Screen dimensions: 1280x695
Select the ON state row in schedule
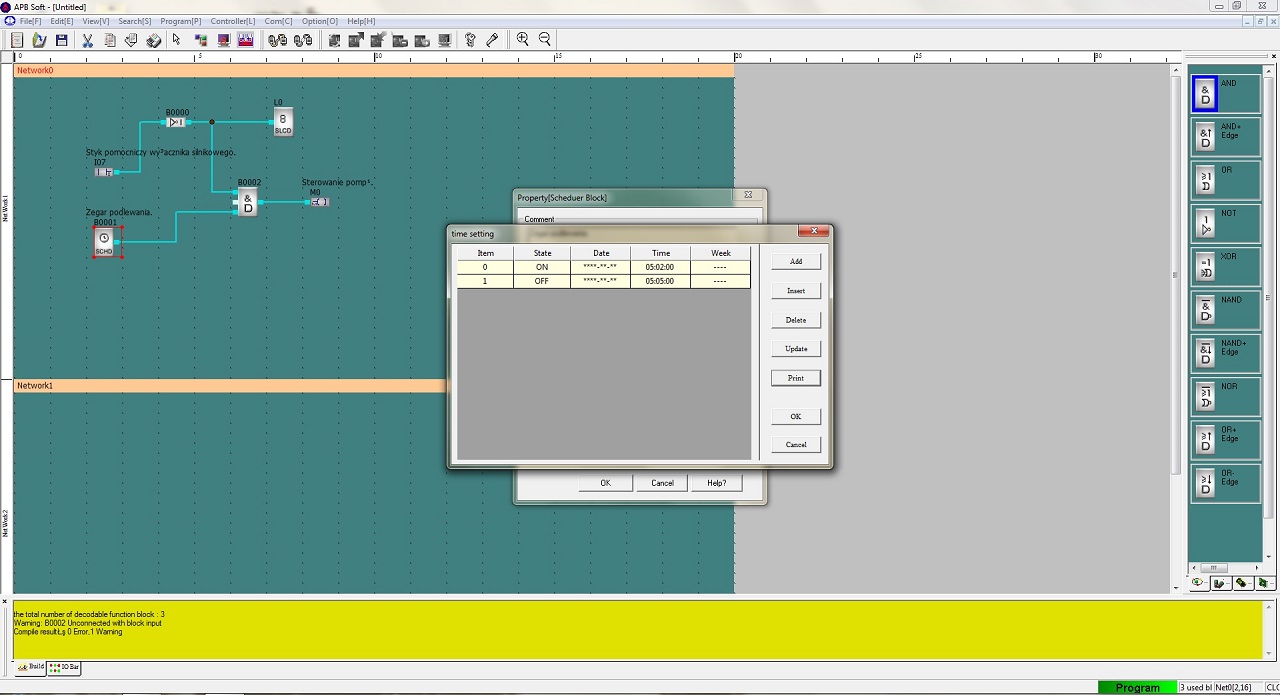point(604,267)
